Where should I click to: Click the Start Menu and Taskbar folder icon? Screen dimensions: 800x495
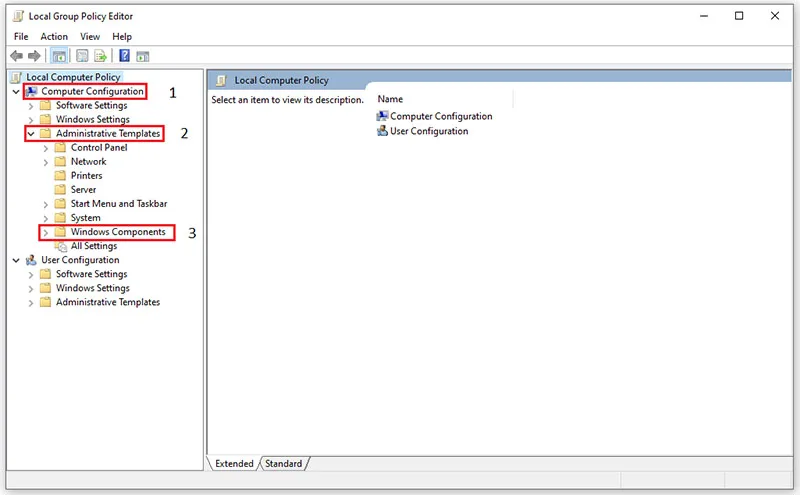(60, 204)
